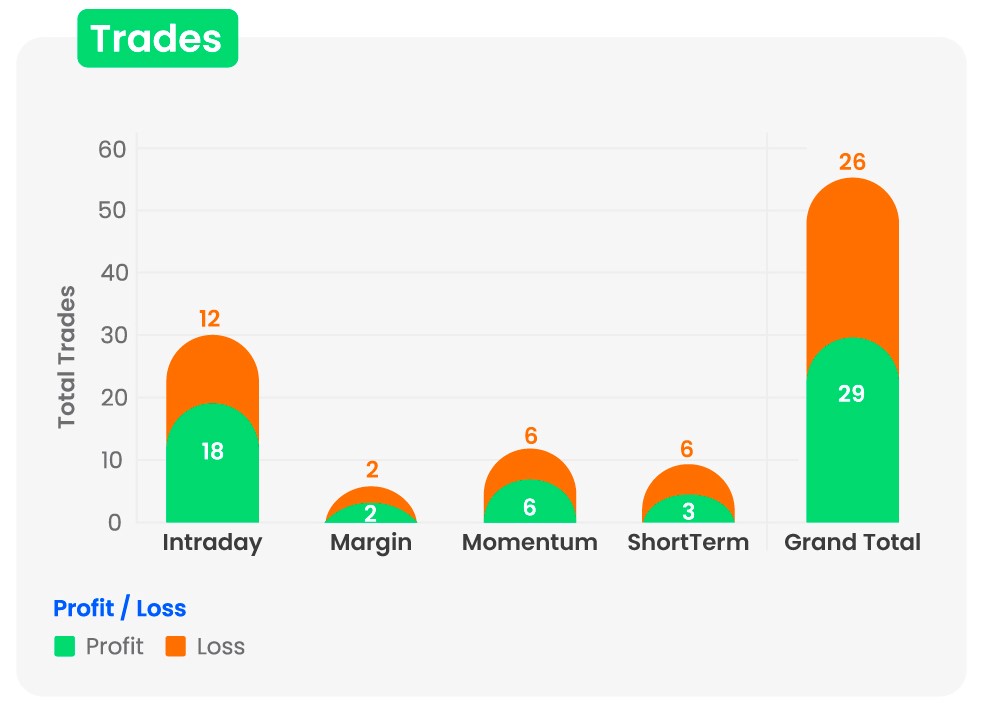Click ShortTerm green profit bar showing 3

(688, 510)
